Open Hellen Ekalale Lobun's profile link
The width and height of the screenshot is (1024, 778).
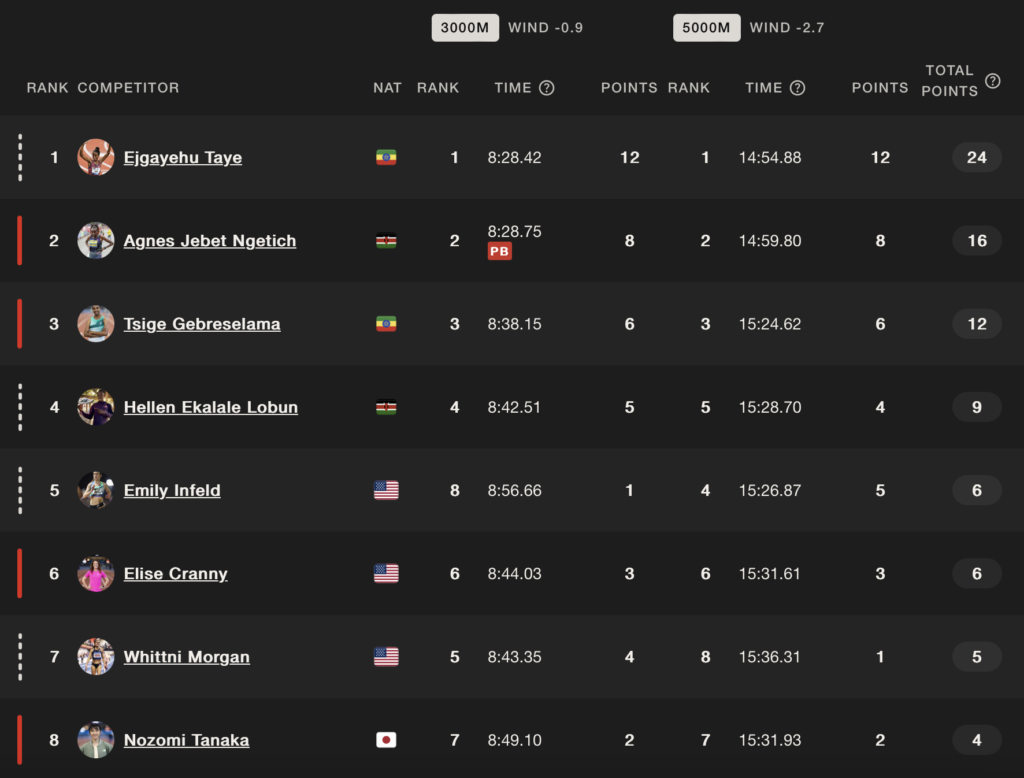(211, 408)
